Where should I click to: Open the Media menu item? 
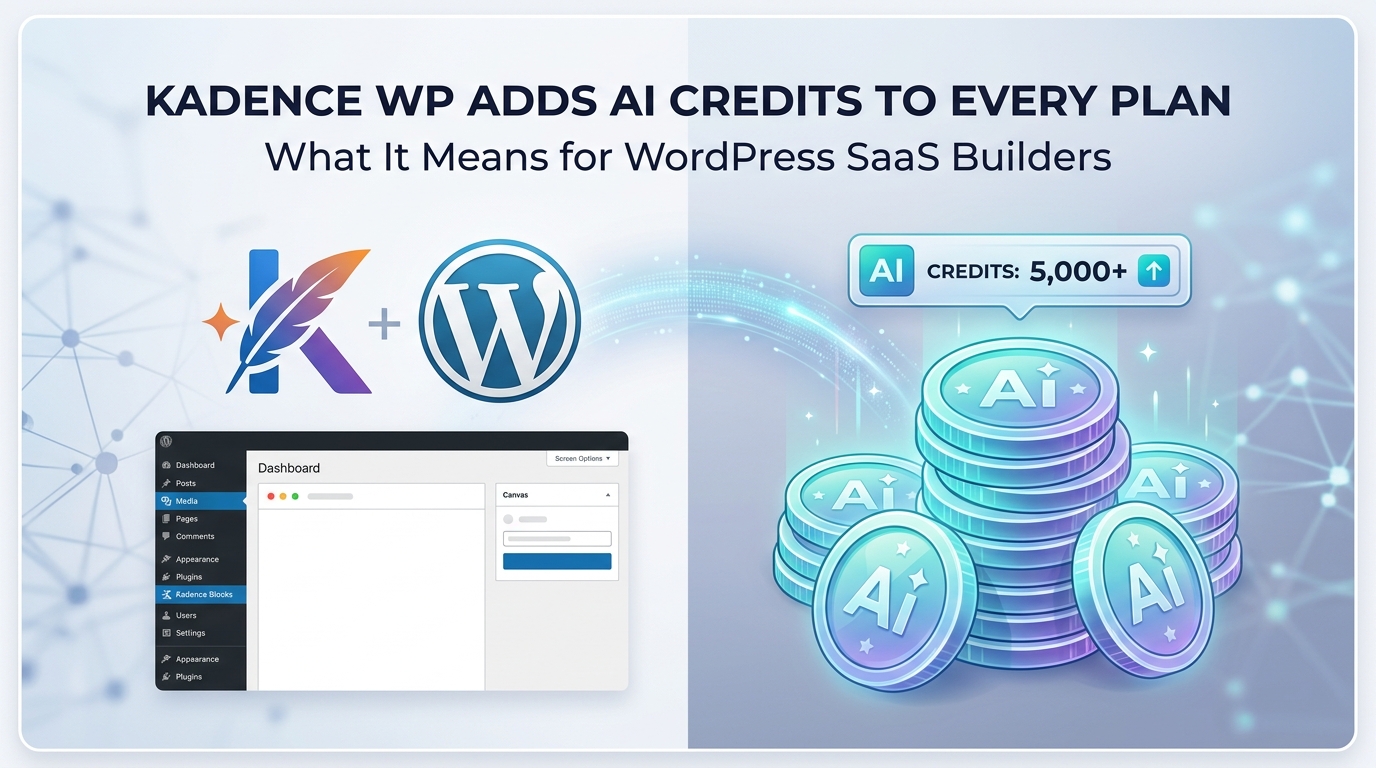click(x=200, y=501)
